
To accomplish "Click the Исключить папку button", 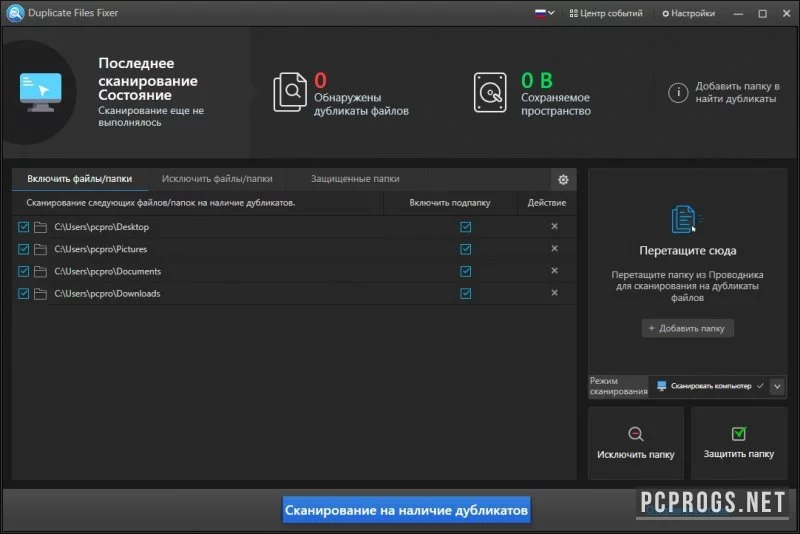I will (x=636, y=443).
